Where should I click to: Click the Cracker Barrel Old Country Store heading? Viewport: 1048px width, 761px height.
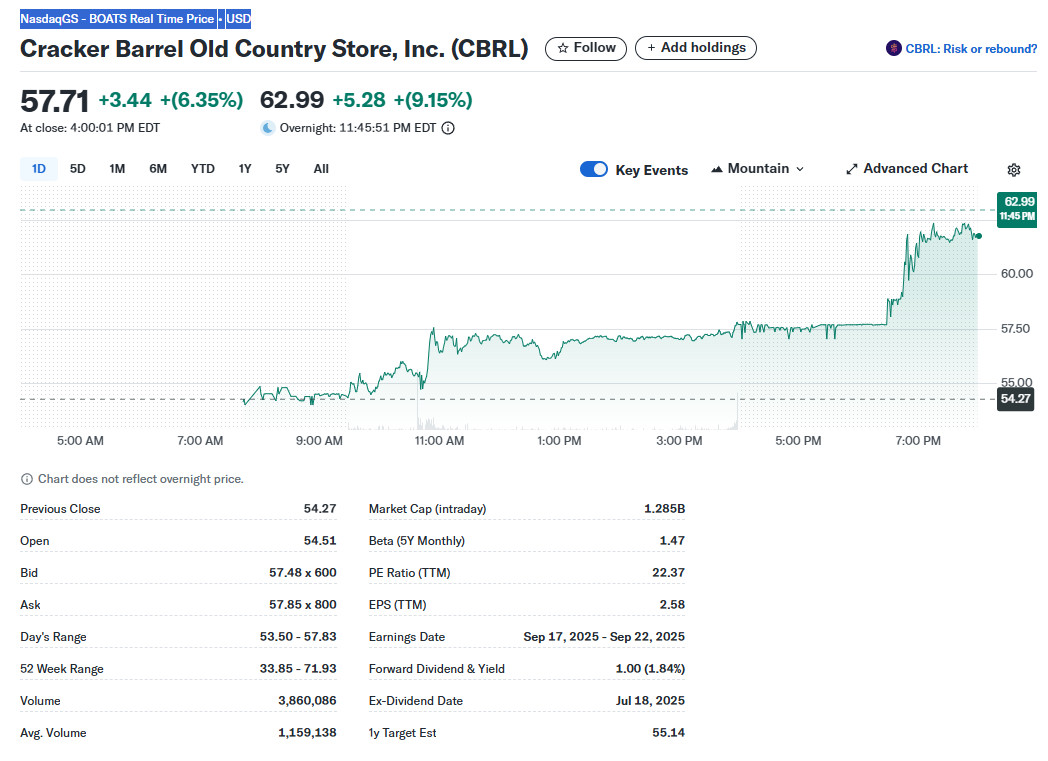(274, 49)
